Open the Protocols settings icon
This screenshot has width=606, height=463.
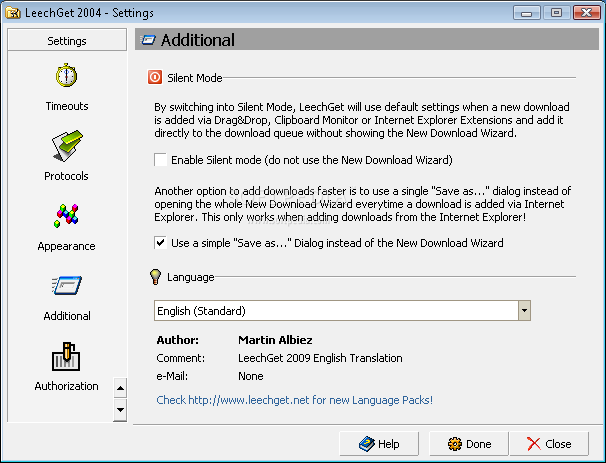tap(67, 145)
